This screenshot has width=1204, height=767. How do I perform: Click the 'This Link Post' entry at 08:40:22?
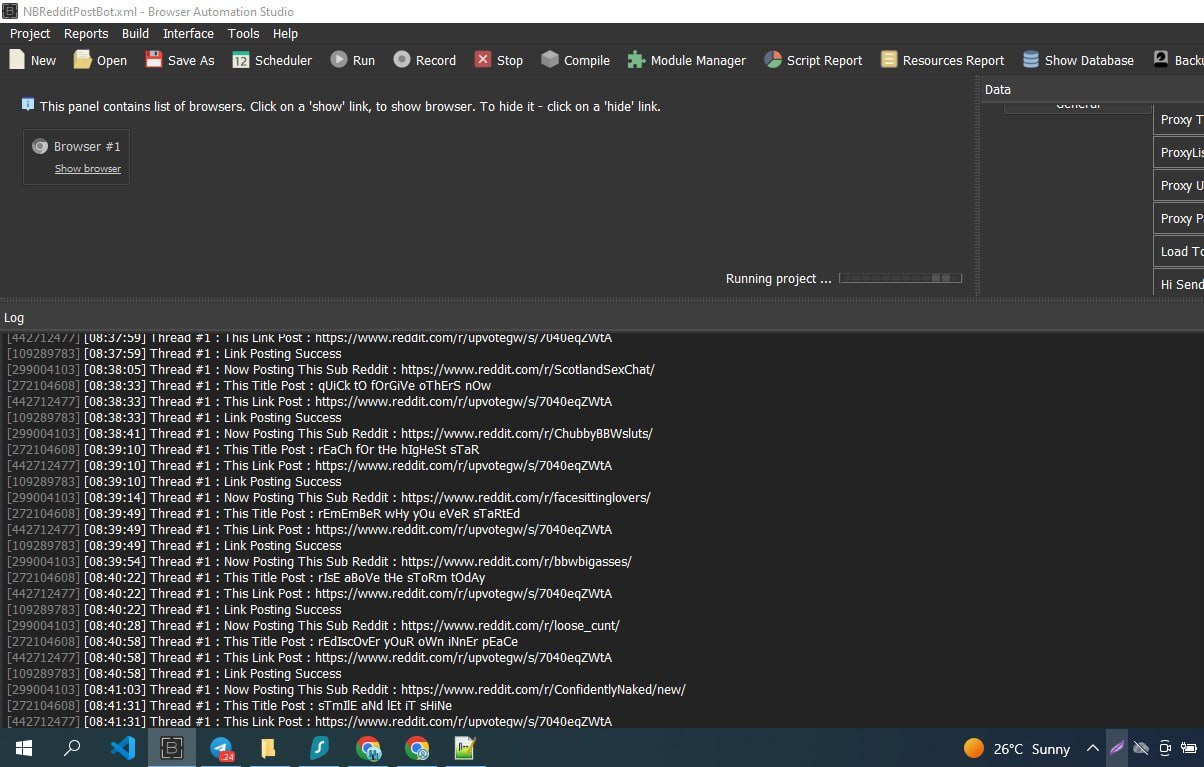tap(310, 594)
